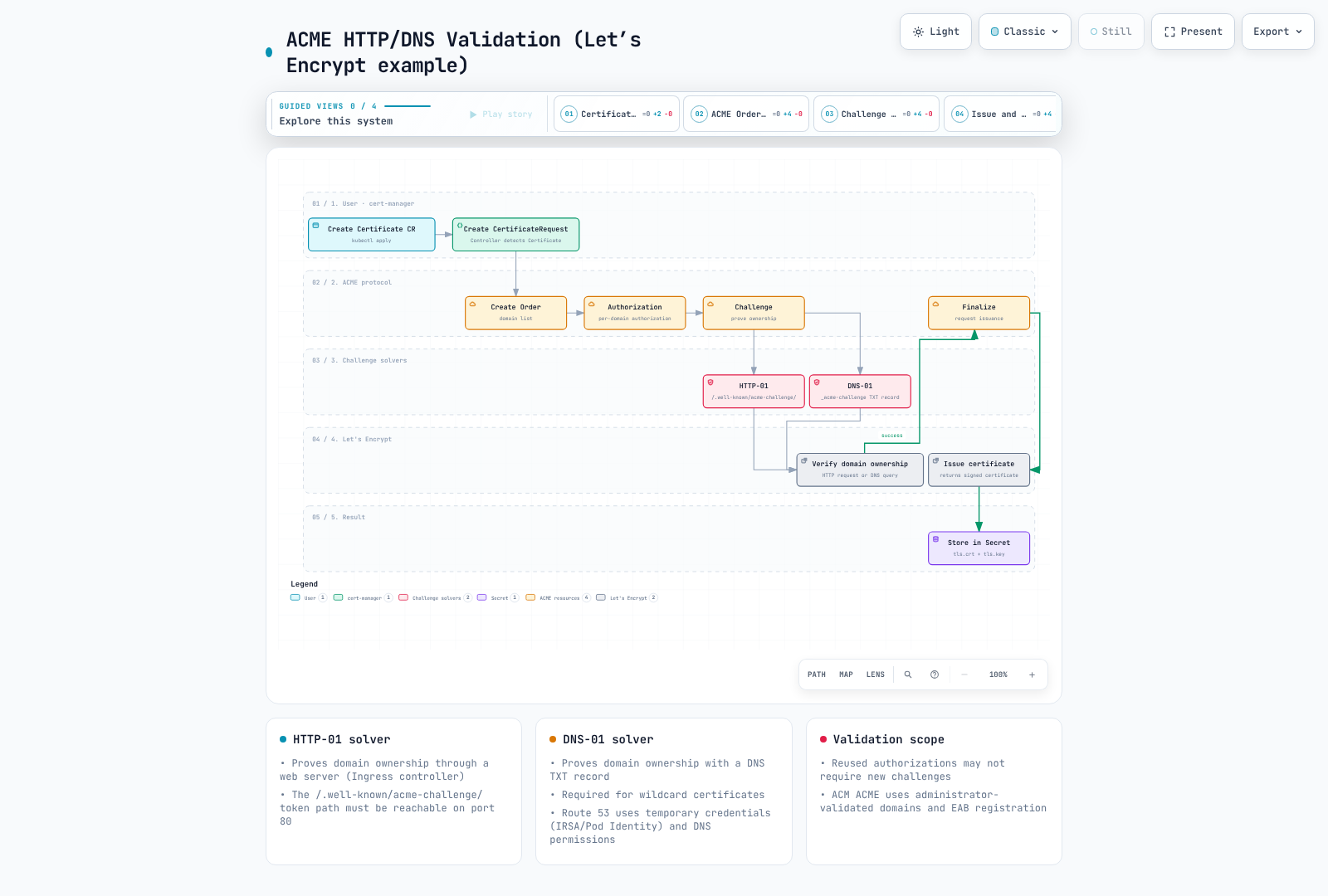
Task: Click the cloud icon on Create Order node
Action: (473, 304)
